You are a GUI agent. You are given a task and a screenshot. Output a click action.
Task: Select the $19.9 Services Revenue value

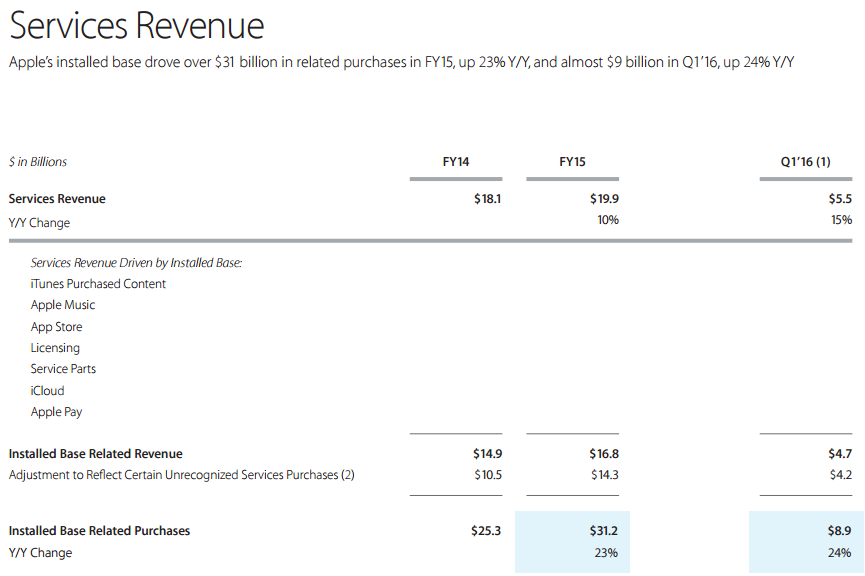(x=604, y=199)
